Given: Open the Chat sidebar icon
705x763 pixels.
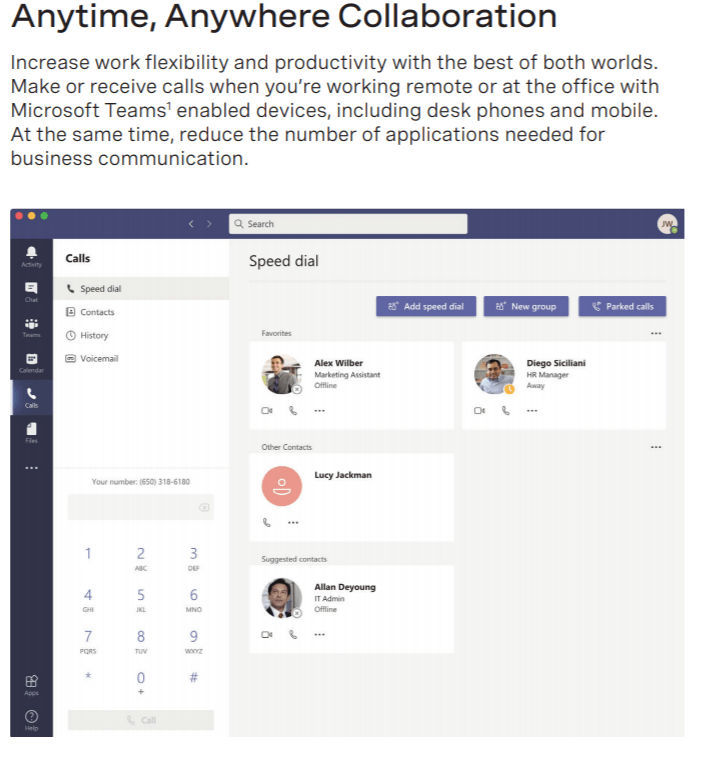Looking at the screenshot, I should click(x=31, y=292).
